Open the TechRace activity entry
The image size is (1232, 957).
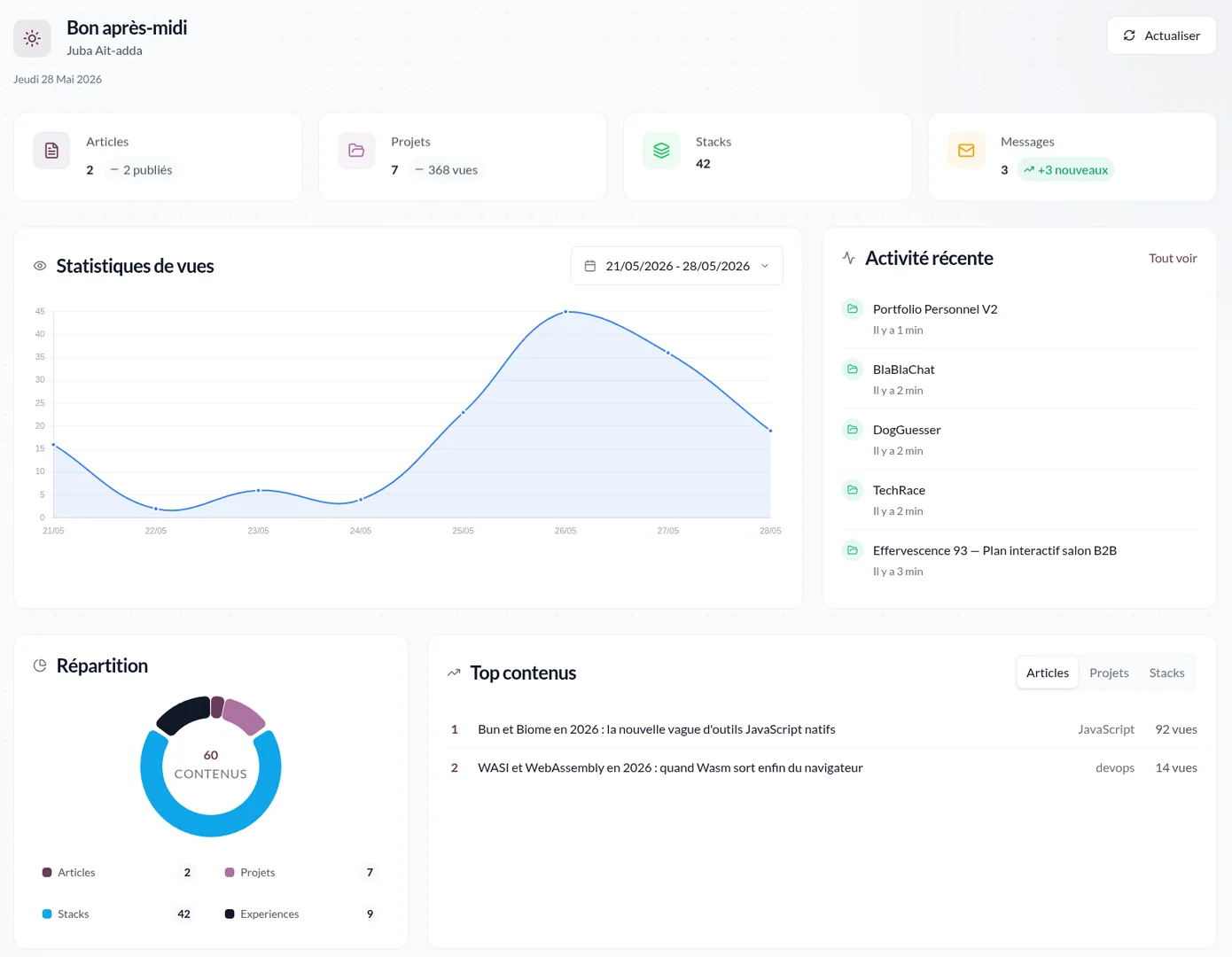[x=1019, y=499]
